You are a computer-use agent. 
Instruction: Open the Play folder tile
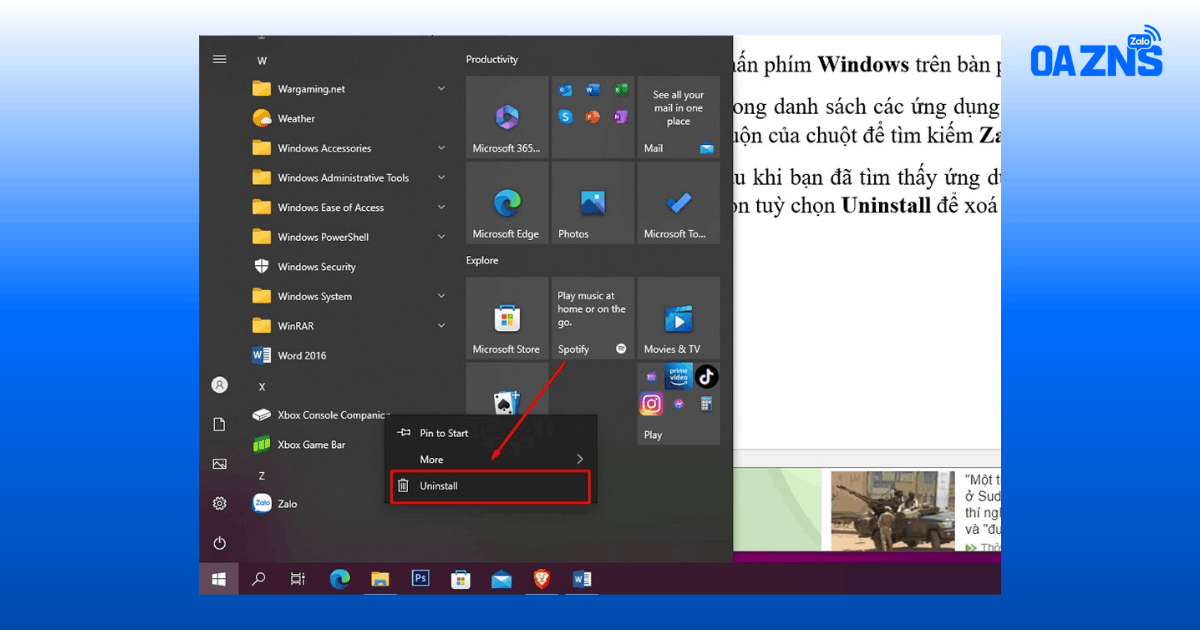click(679, 404)
